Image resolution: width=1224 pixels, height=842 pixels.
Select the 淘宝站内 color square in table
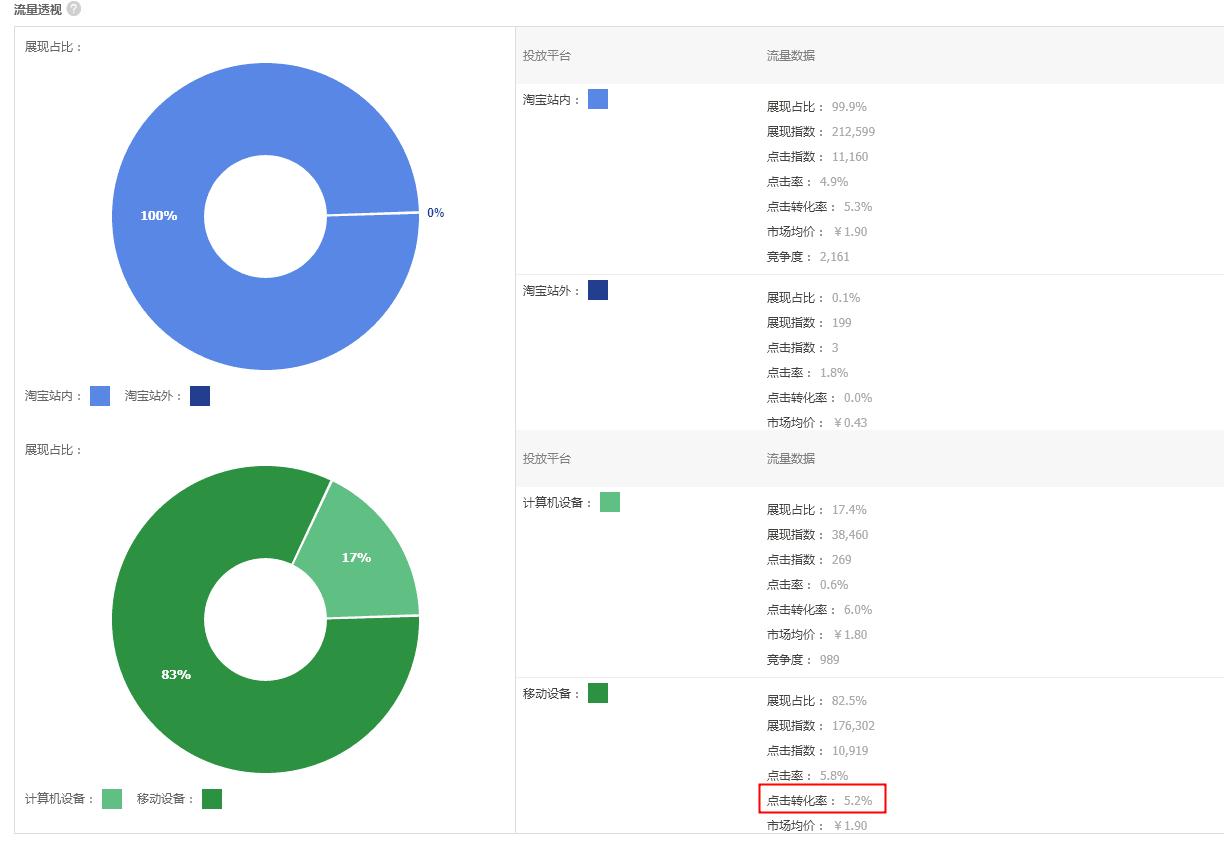tap(598, 99)
